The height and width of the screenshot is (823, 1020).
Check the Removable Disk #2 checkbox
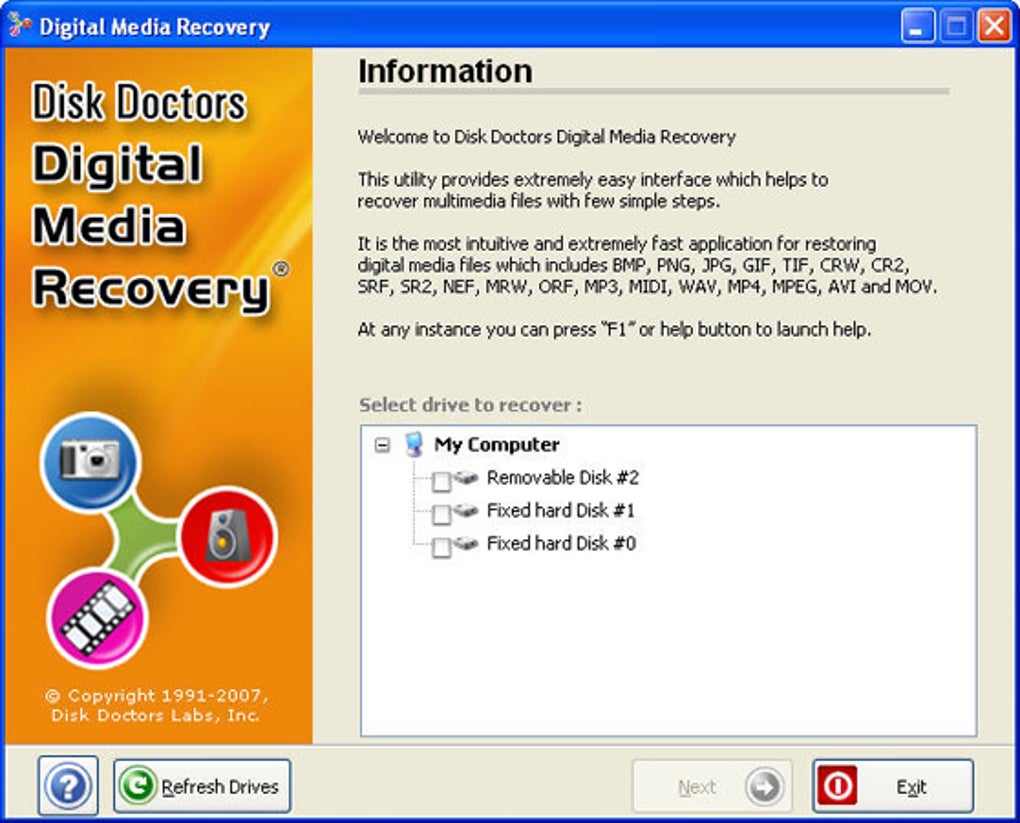tap(441, 482)
